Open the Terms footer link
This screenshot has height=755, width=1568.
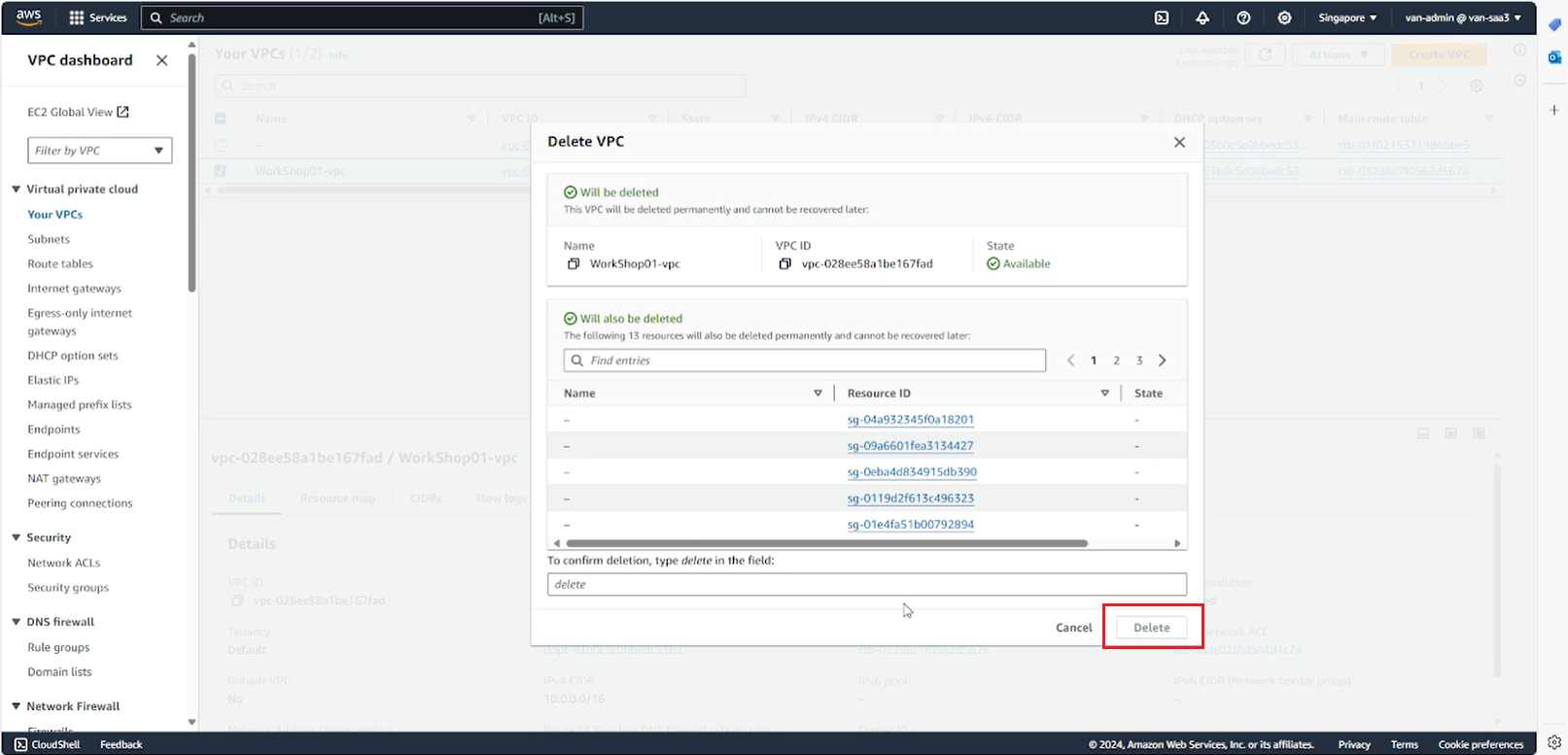click(1405, 744)
